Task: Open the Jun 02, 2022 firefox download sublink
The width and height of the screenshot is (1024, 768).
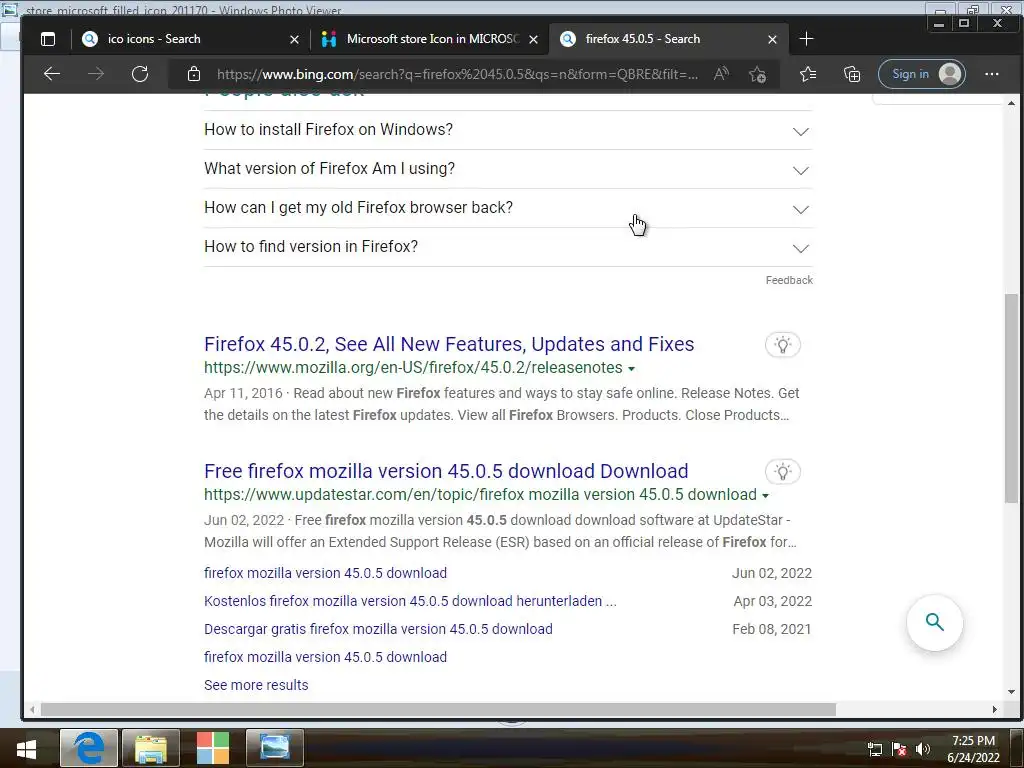Action: pyautogui.click(x=325, y=573)
